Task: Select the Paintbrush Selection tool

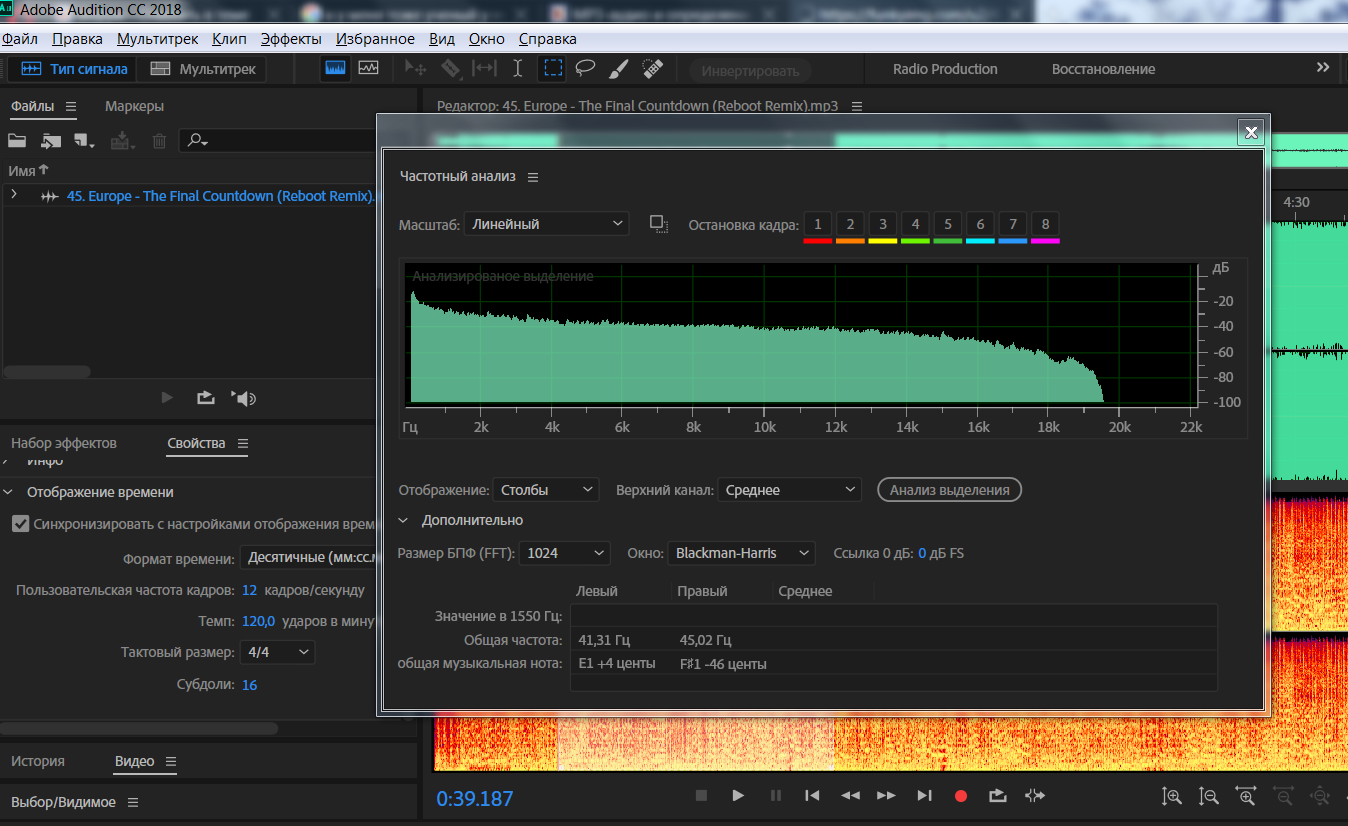Action: 619,69
